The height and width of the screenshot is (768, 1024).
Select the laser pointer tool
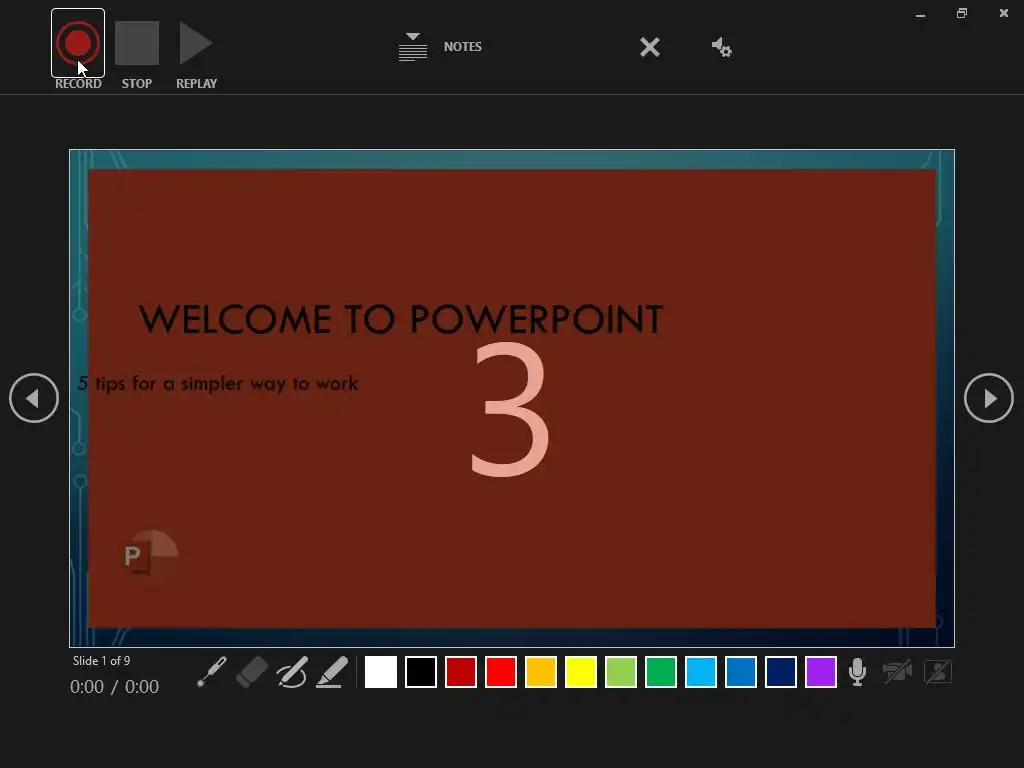tap(212, 672)
